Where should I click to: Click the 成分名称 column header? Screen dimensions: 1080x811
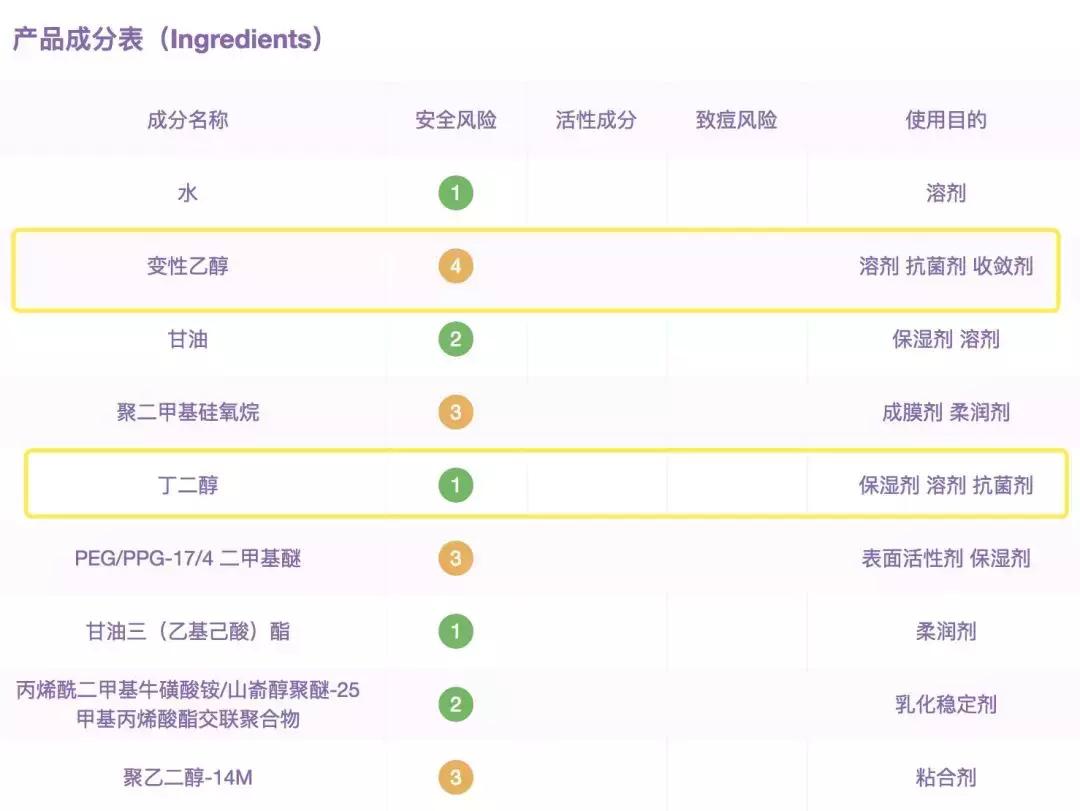[x=188, y=120]
